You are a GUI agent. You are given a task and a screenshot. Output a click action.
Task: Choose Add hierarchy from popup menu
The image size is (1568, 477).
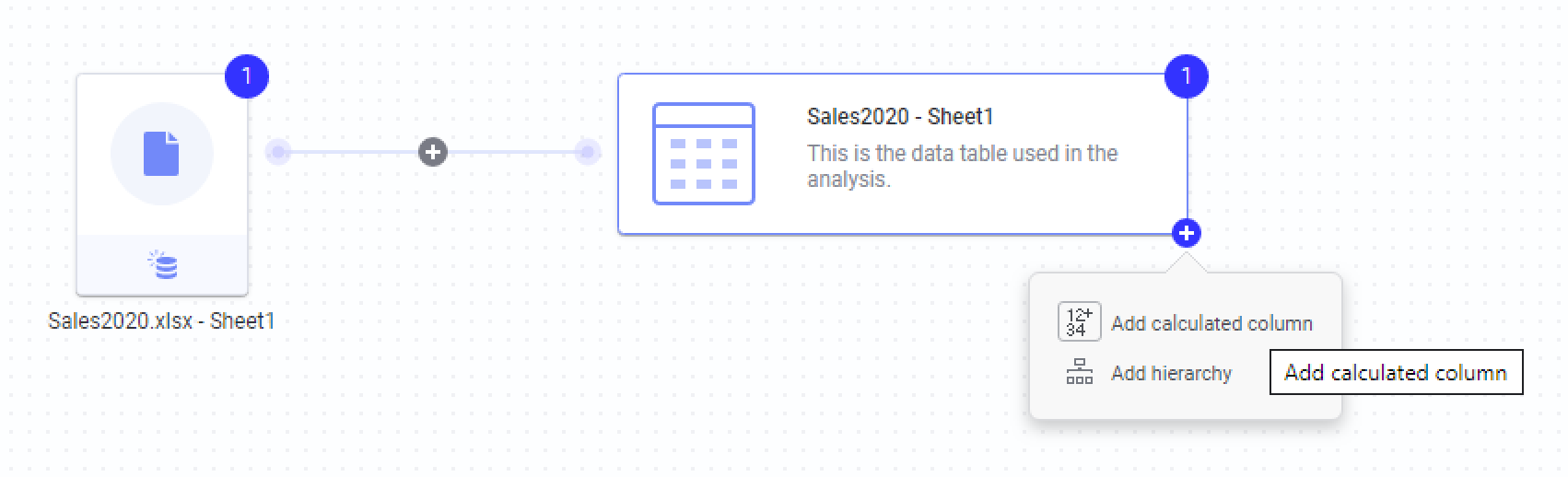(x=1150, y=373)
